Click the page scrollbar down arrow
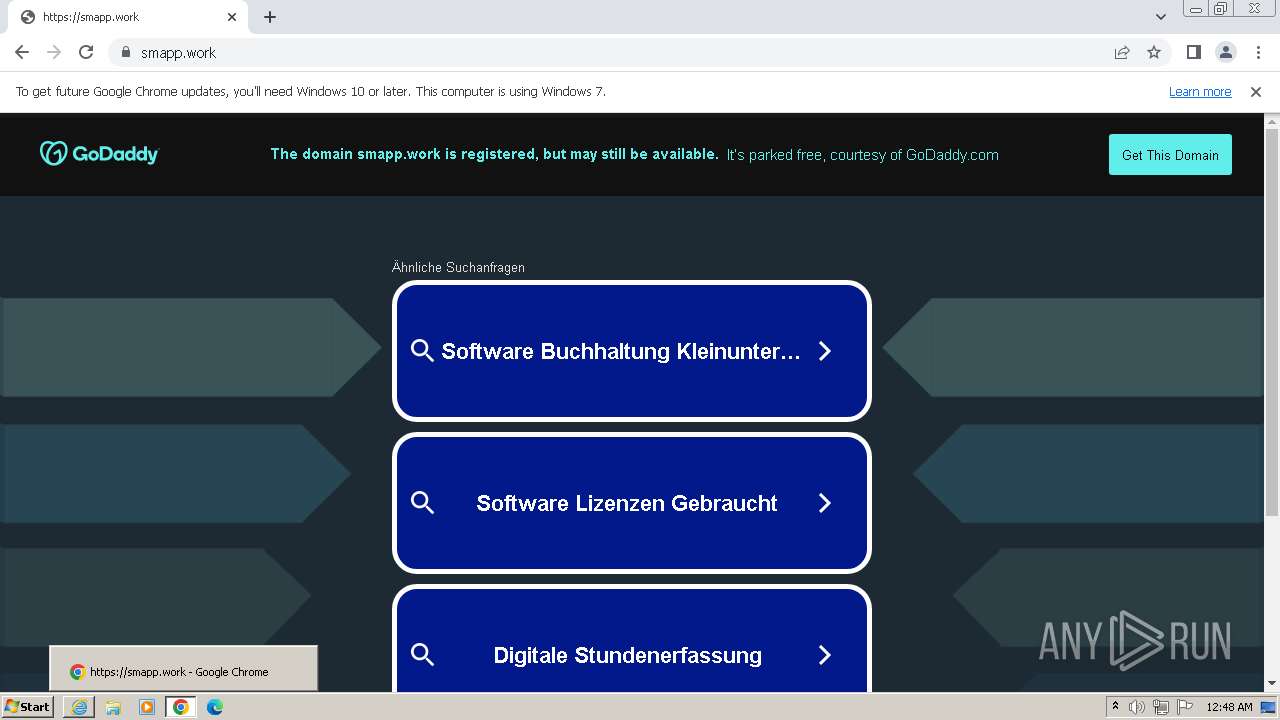The width and height of the screenshot is (1280, 720). tap(1272, 683)
